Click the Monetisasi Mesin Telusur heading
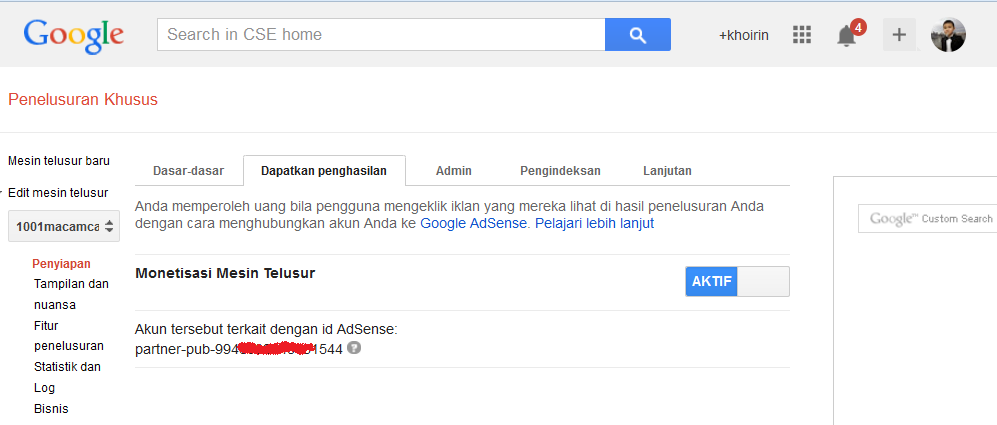Screen dimensions: 997x425 coord(225,274)
